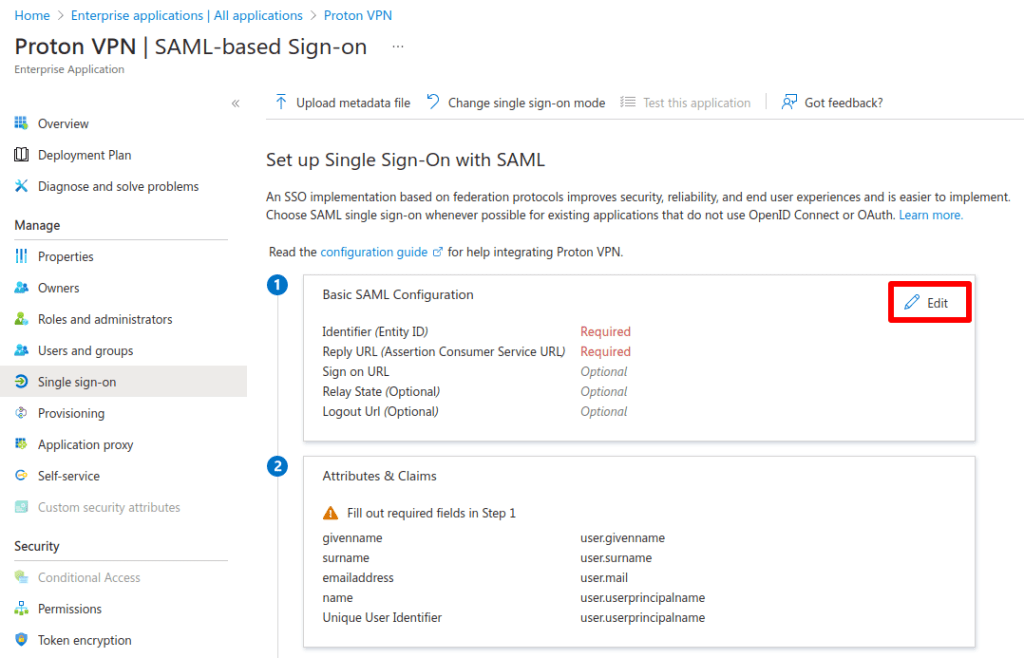Click Proton VPN breadcrumb link
The height and width of the screenshot is (658, 1024).
pos(358,15)
